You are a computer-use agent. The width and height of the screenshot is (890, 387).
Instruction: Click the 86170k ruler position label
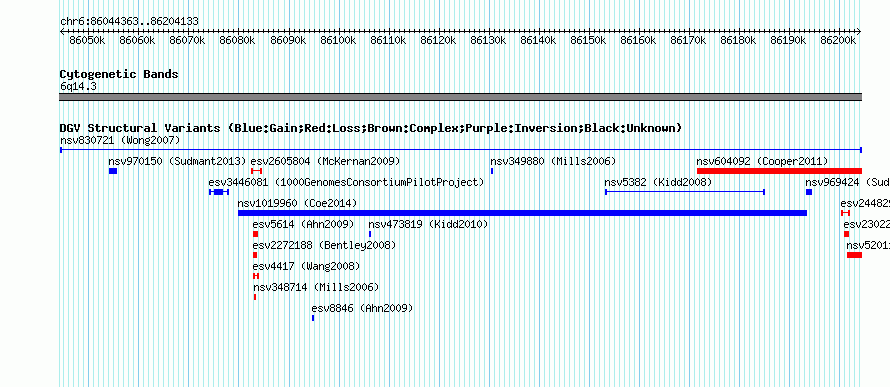[688, 40]
